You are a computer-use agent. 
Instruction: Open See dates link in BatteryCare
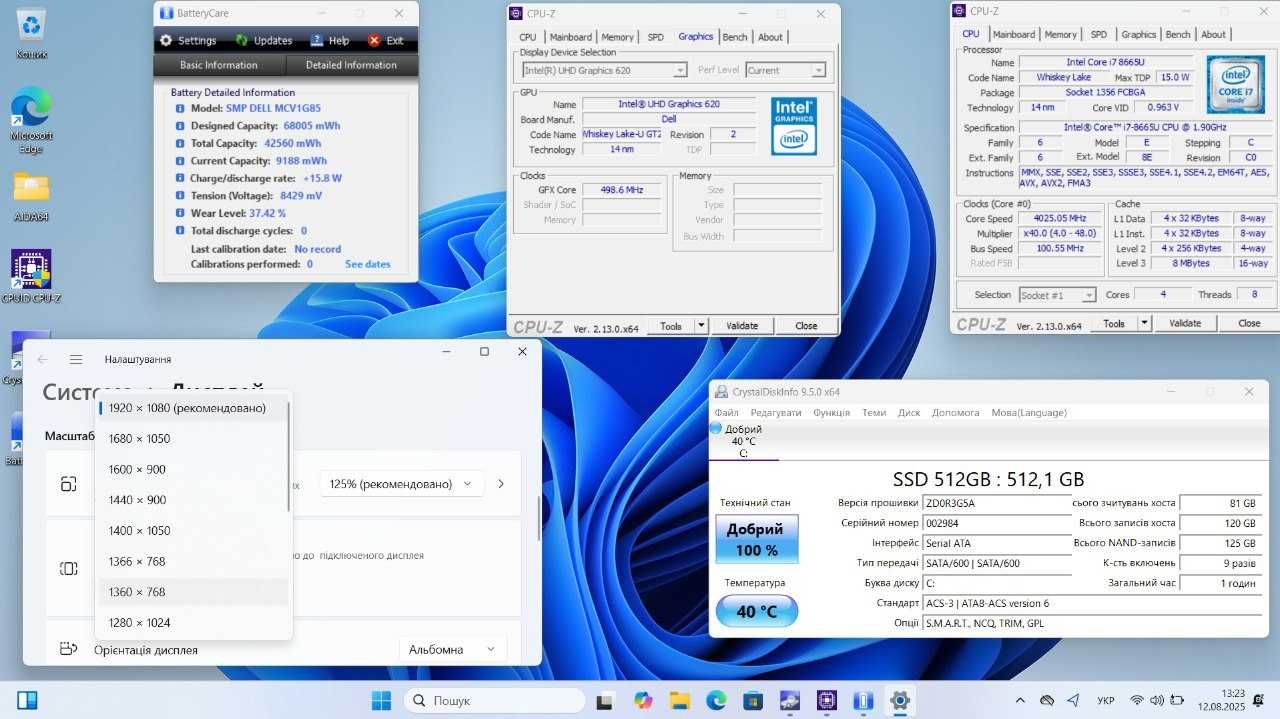[368, 264]
